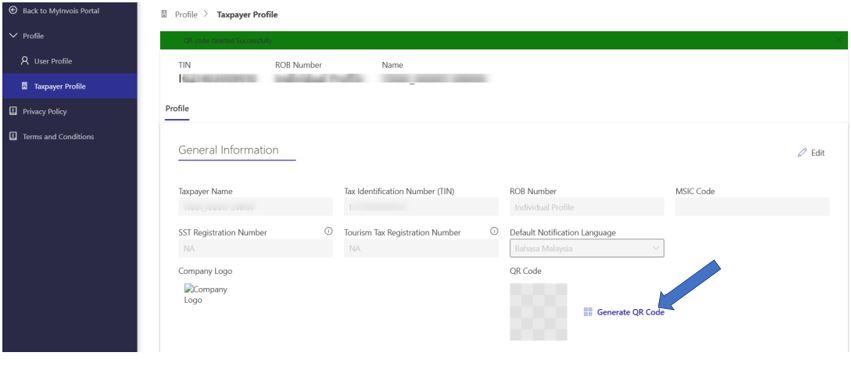Select the Taxpayer Profile building icon
Viewport: 851px width, 372px height.
pyautogui.click(x=24, y=86)
